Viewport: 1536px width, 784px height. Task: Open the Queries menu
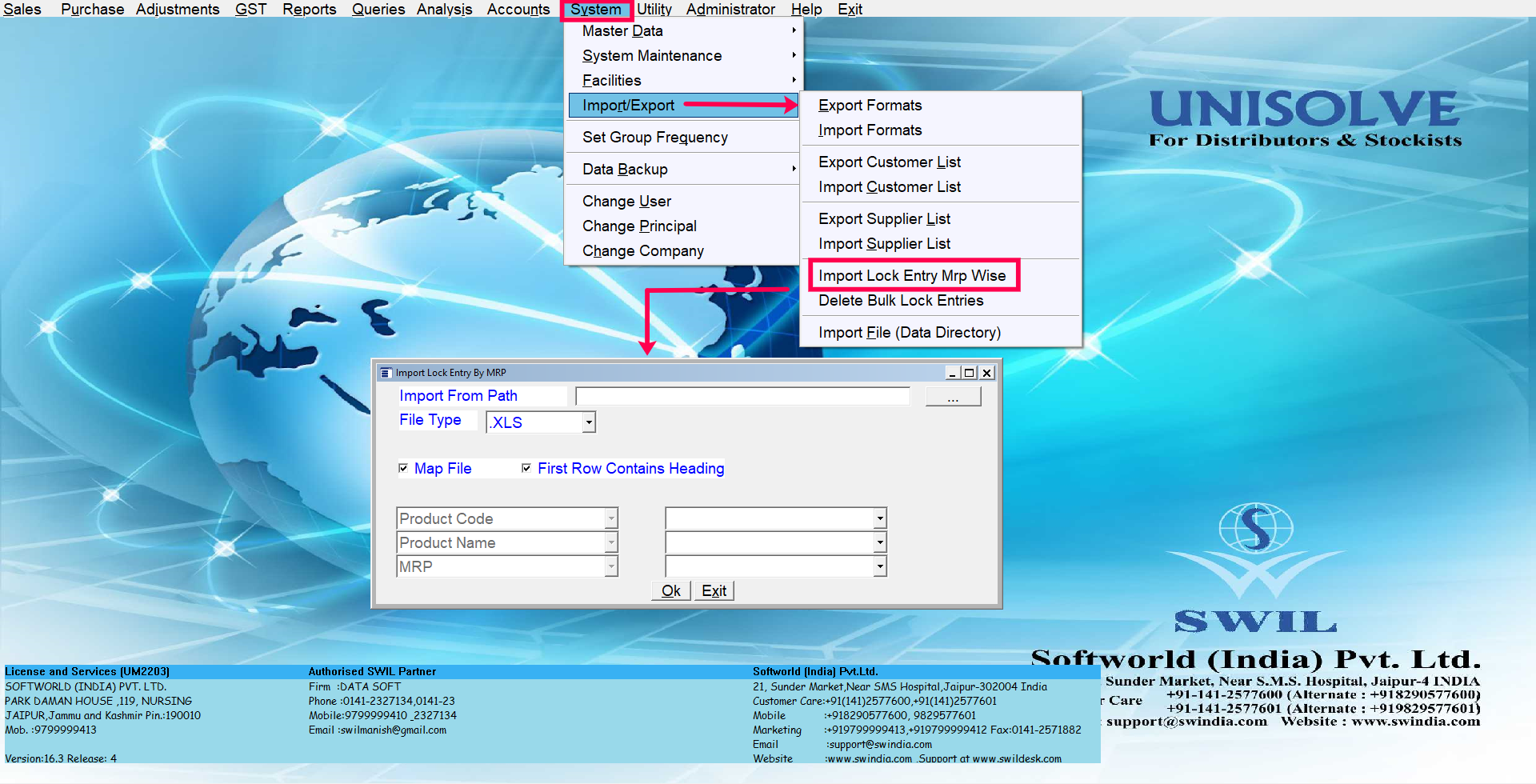point(378,9)
